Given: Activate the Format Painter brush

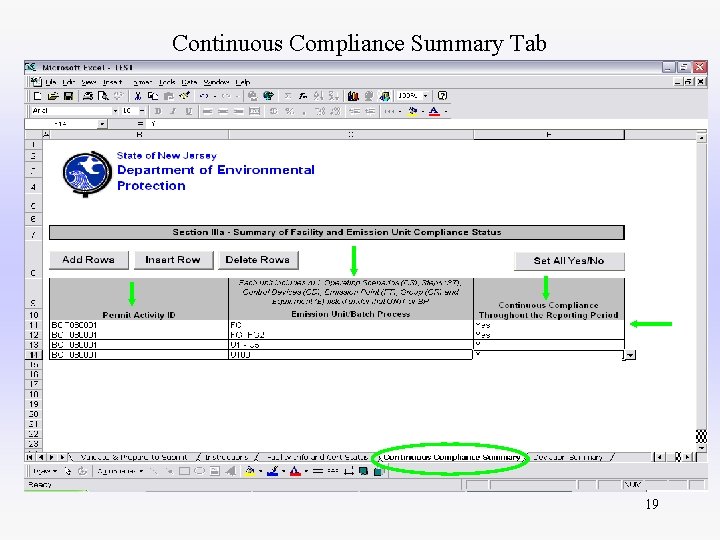Looking at the screenshot, I should pyautogui.click(x=185, y=96).
